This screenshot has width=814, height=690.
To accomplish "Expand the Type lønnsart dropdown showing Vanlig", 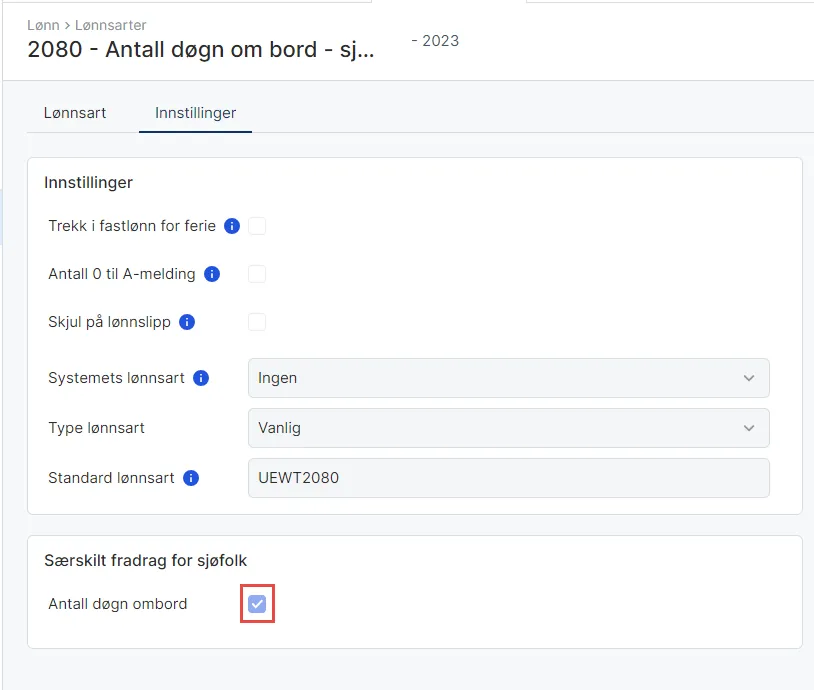I will (x=508, y=428).
